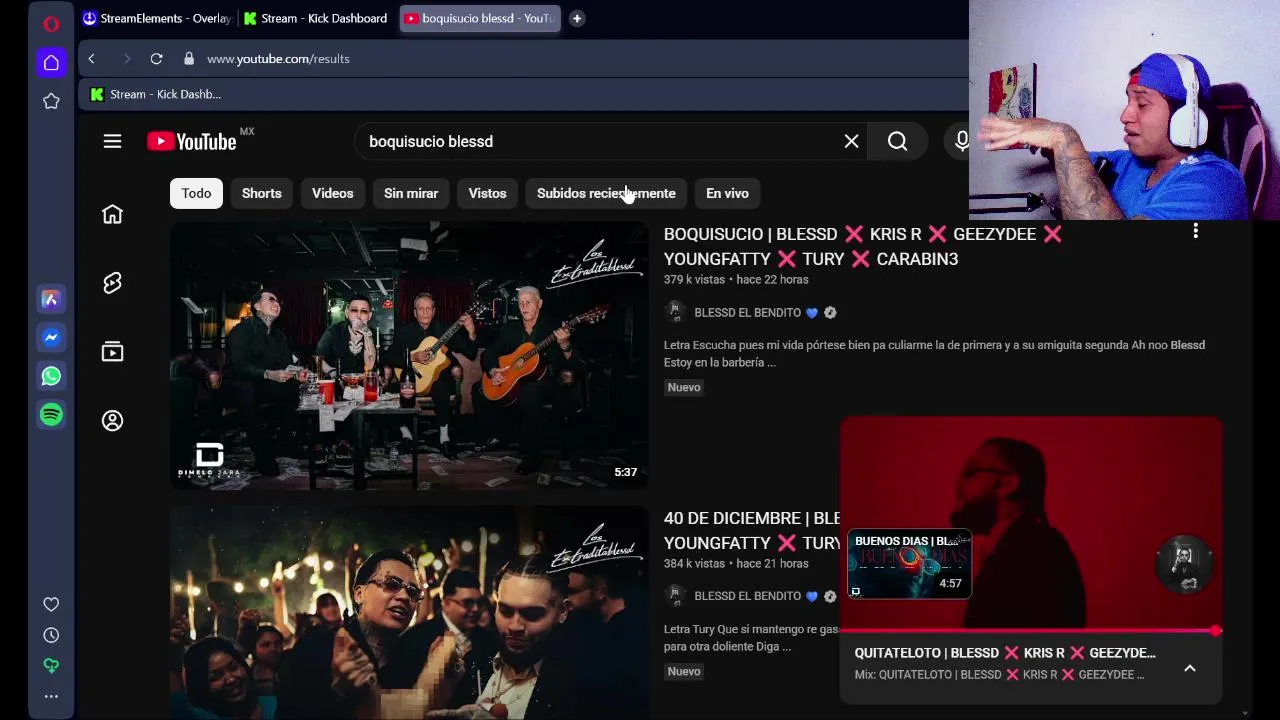Open the 40 DE DICIEMBRE video title
Viewport: 1280px width, 720px height.
pyautogui.click(x=752, y=530)
